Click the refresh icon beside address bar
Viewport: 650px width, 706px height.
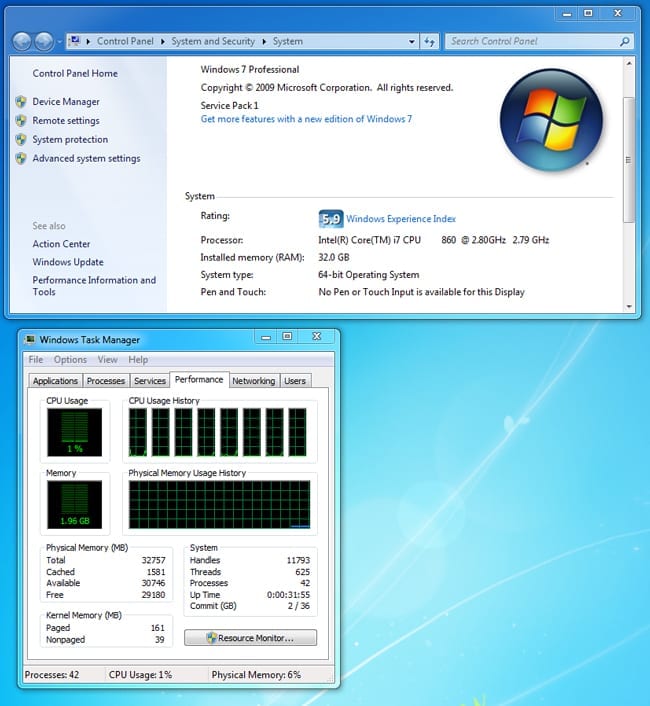coord(430,42)
